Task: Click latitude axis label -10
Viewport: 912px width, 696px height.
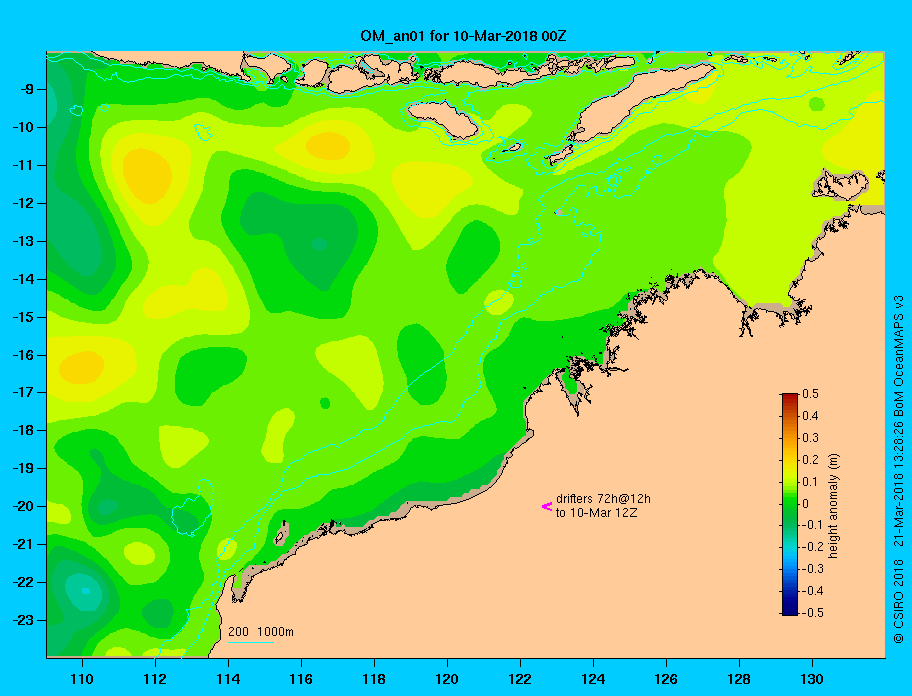Action: [23, 127]
